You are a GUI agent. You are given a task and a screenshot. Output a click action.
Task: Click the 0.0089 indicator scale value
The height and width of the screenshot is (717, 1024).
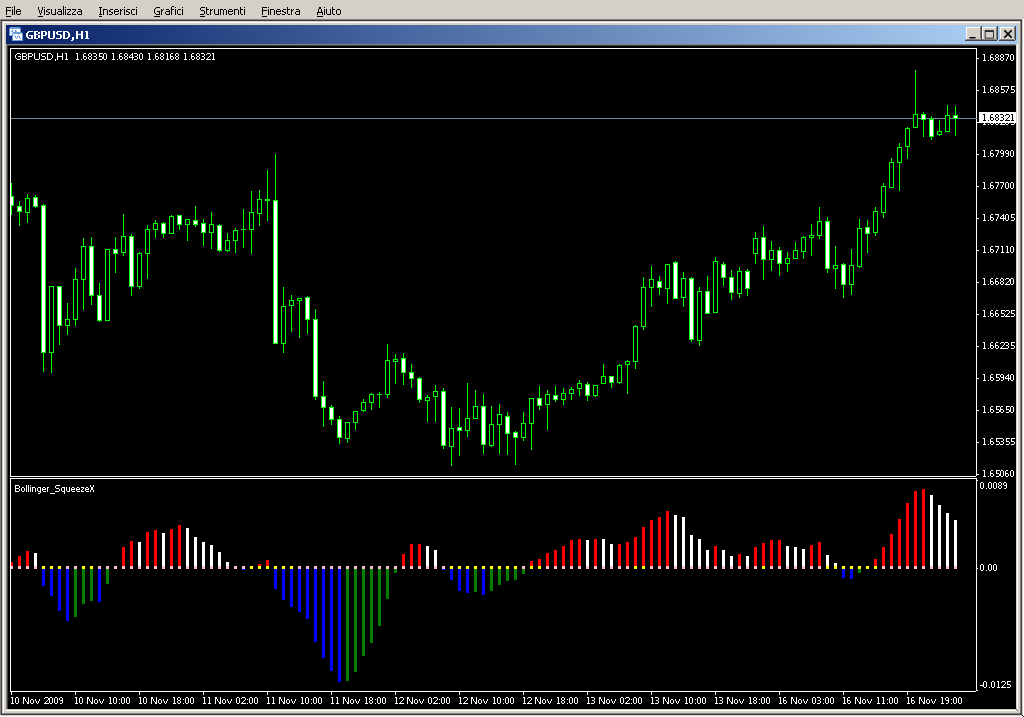(x=993, y=485)
